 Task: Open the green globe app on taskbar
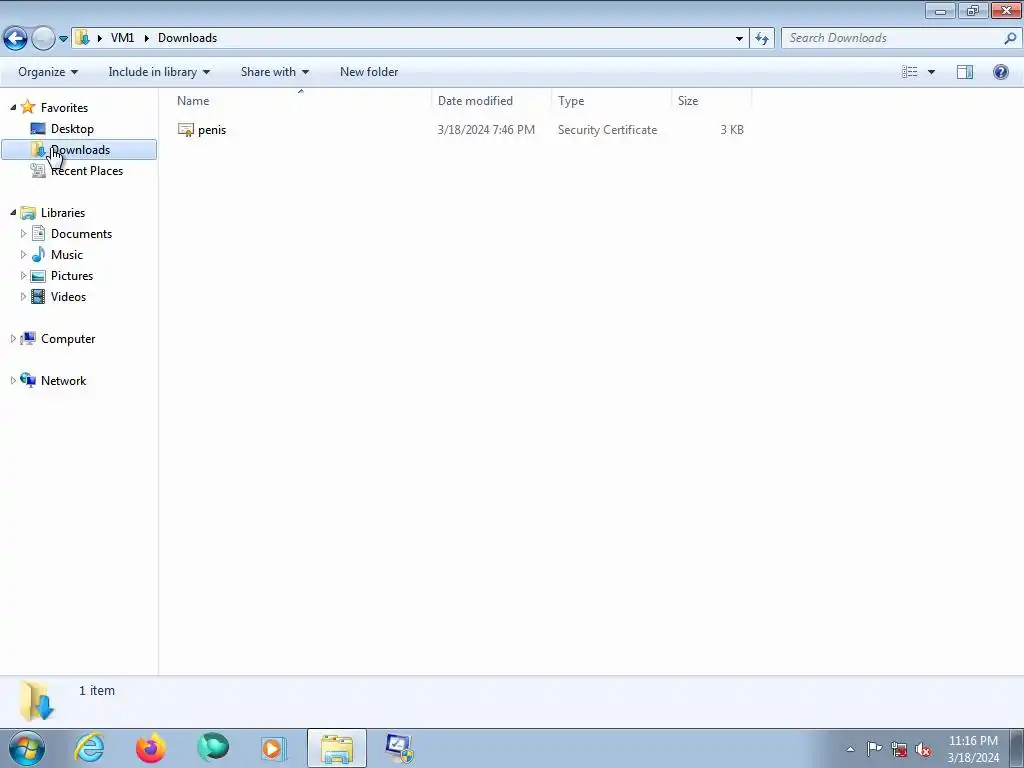(x=213, y=748)
